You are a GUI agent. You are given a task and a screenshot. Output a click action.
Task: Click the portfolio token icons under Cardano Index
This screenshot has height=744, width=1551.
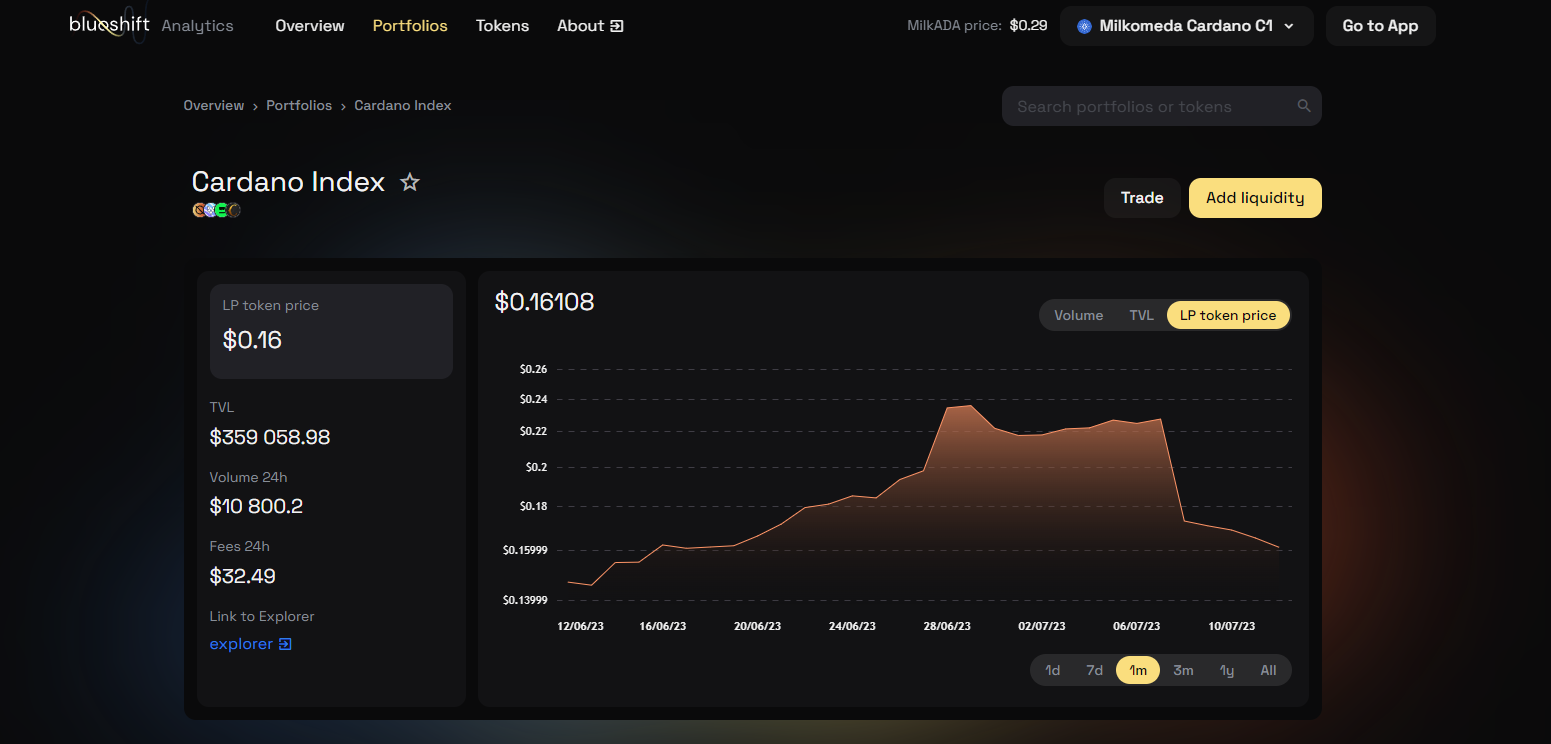click(217, 210)
